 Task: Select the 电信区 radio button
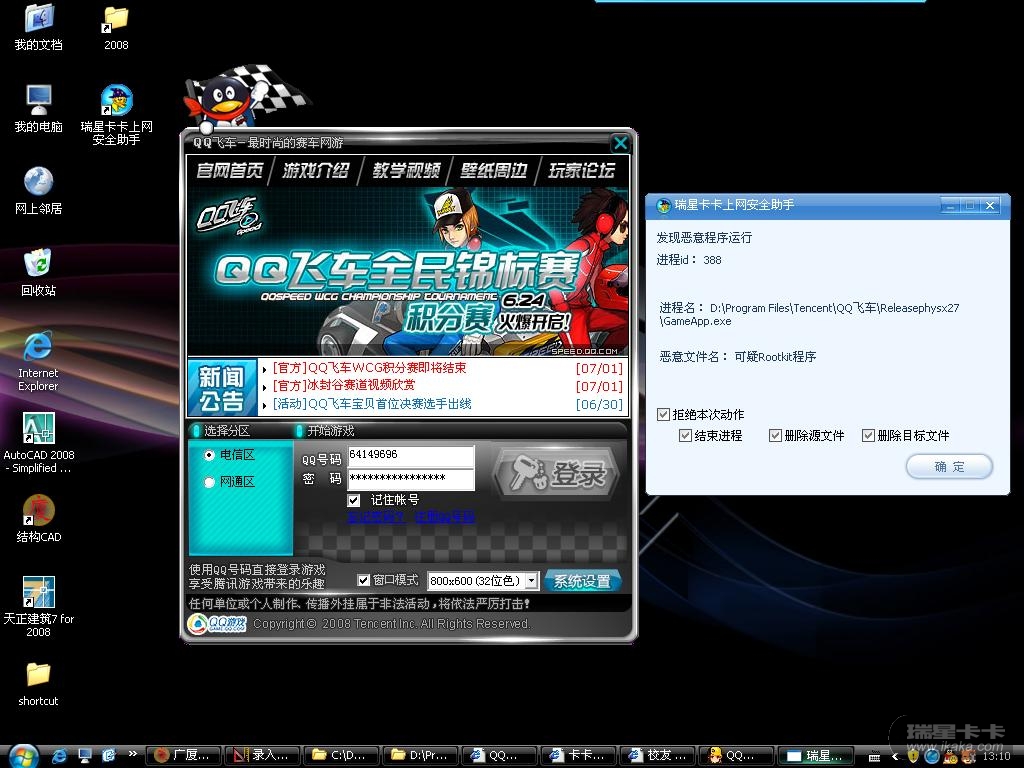pyautogui.click(x=209, y=455)
